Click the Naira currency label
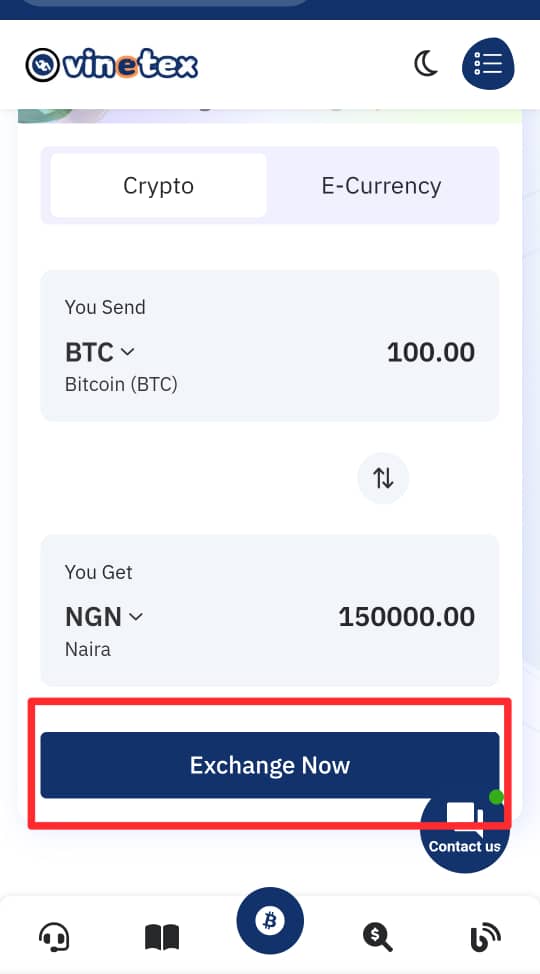Viewport: 540px width, 974px height. coord(88,650)
